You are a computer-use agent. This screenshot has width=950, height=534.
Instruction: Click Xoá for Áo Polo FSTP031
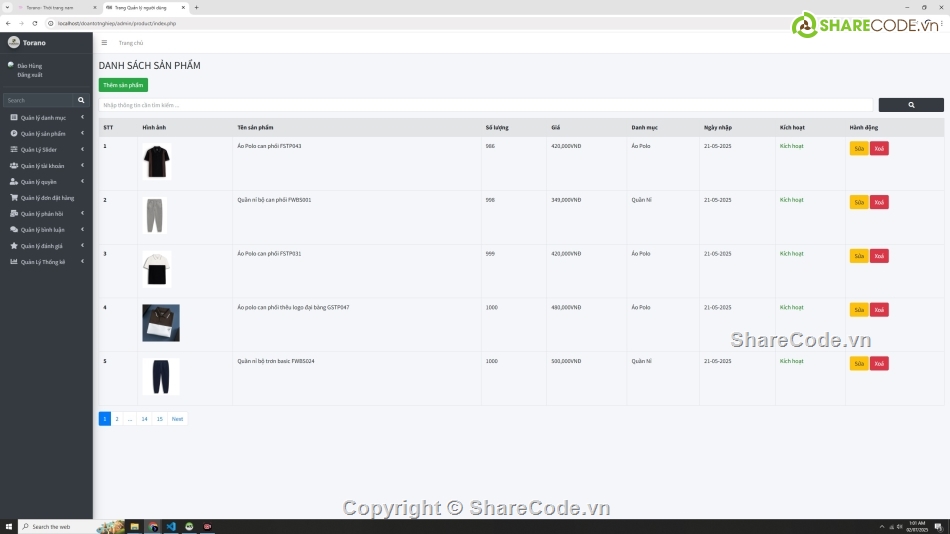[x=879, y=256]
